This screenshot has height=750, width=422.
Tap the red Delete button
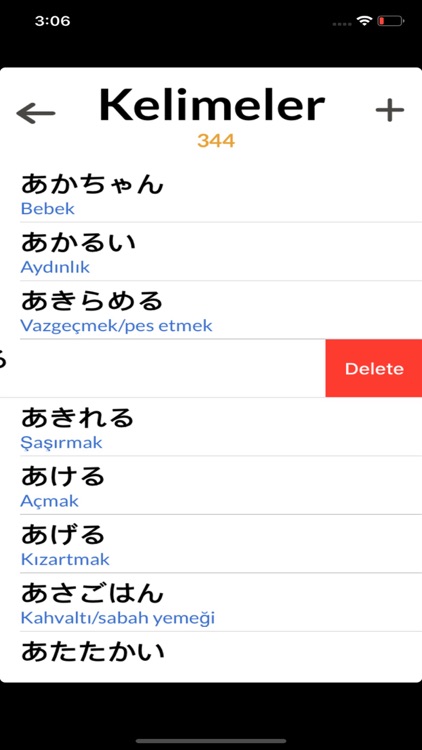click(x=374, y=368)
